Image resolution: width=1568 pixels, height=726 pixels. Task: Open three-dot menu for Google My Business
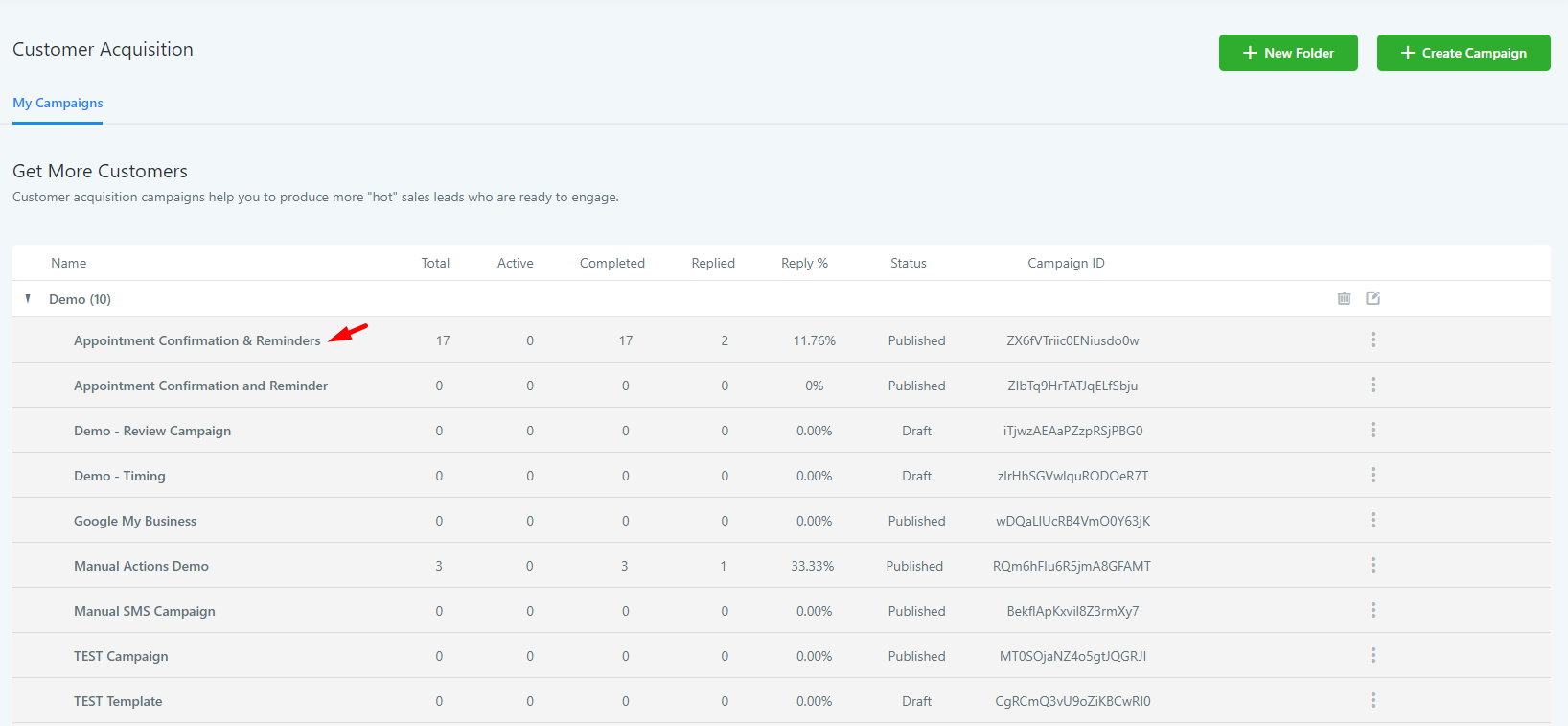1372,520
